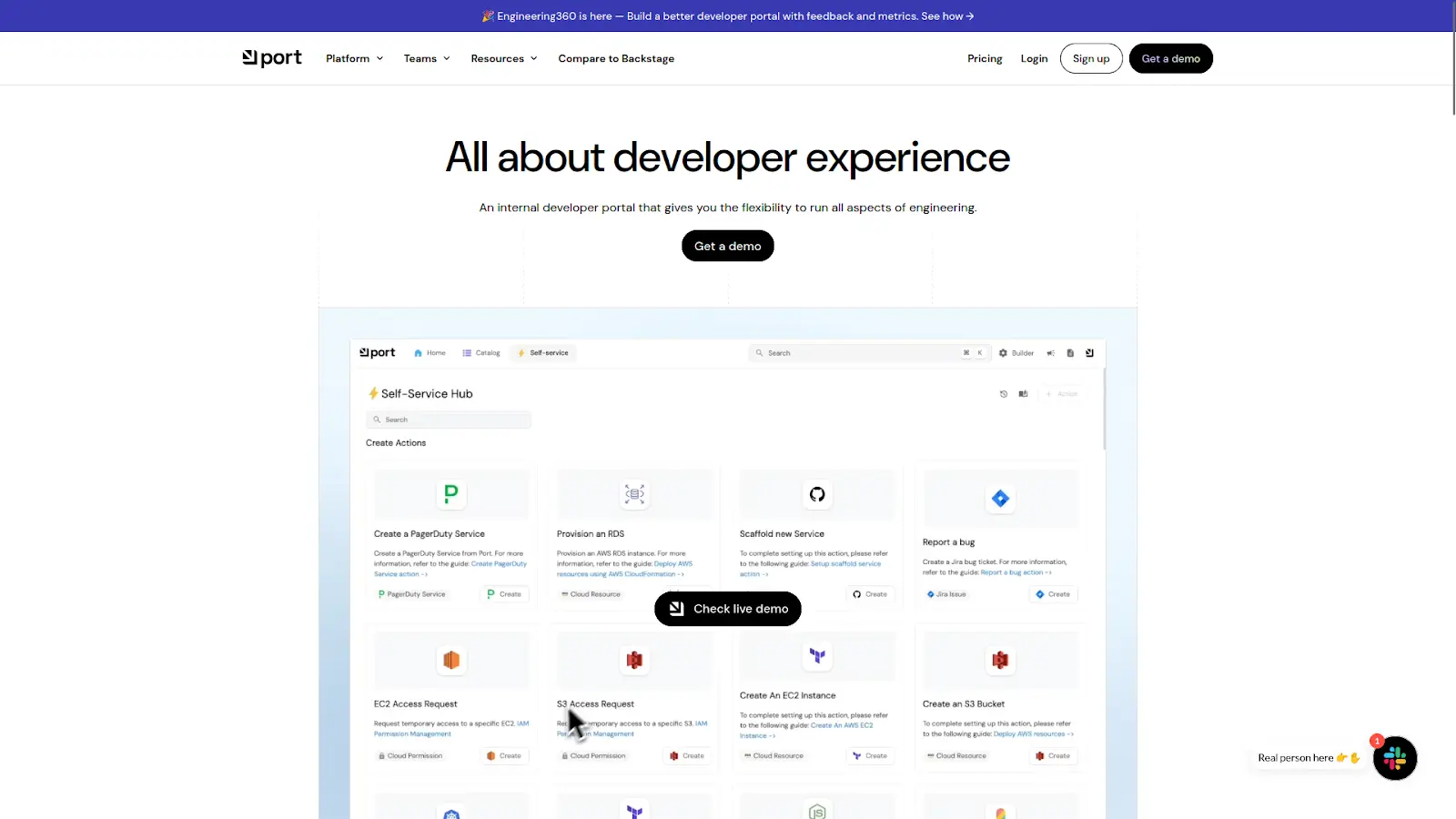Click Create on the EC2 Access Request card
Screen dimensions: 1456x819
tap(504, 755)
